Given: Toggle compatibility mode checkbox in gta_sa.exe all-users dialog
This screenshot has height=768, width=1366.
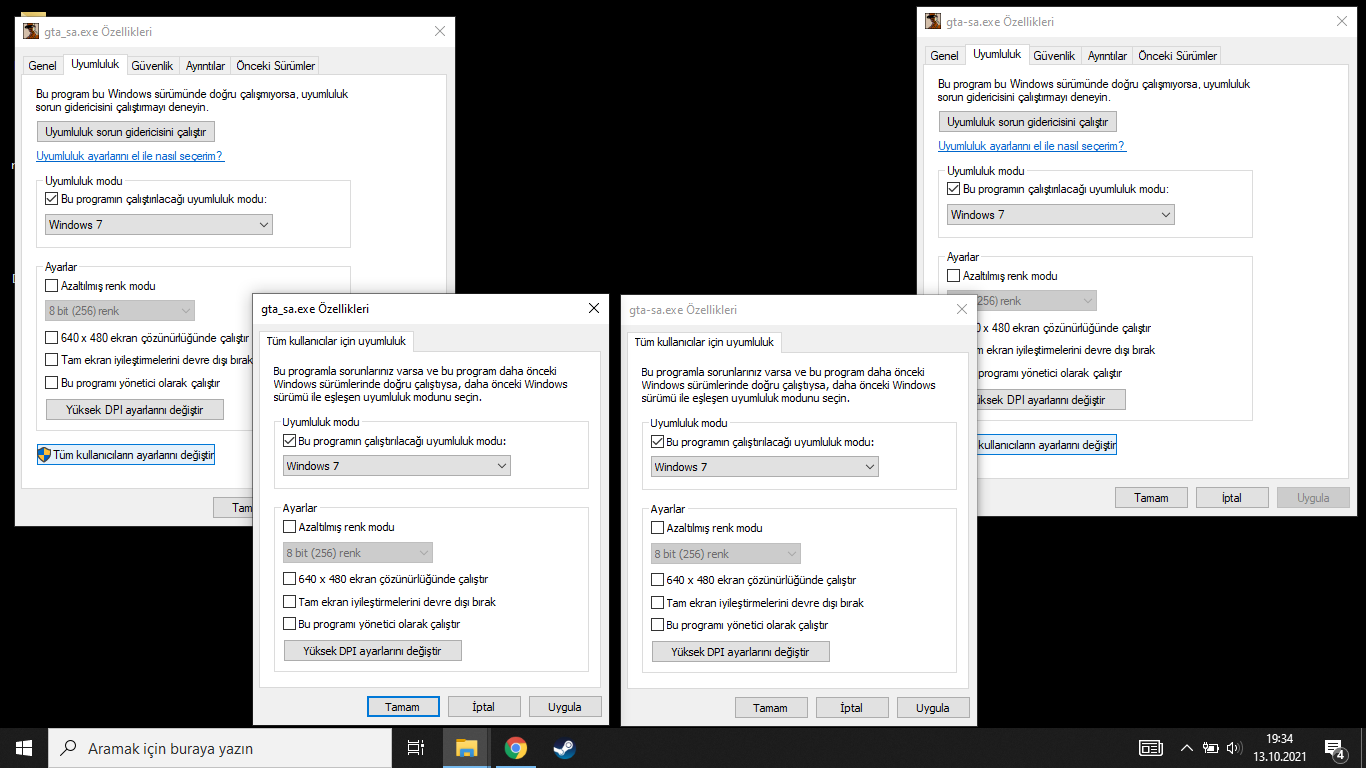Looking at the screenshot, I should coord(291,441).
